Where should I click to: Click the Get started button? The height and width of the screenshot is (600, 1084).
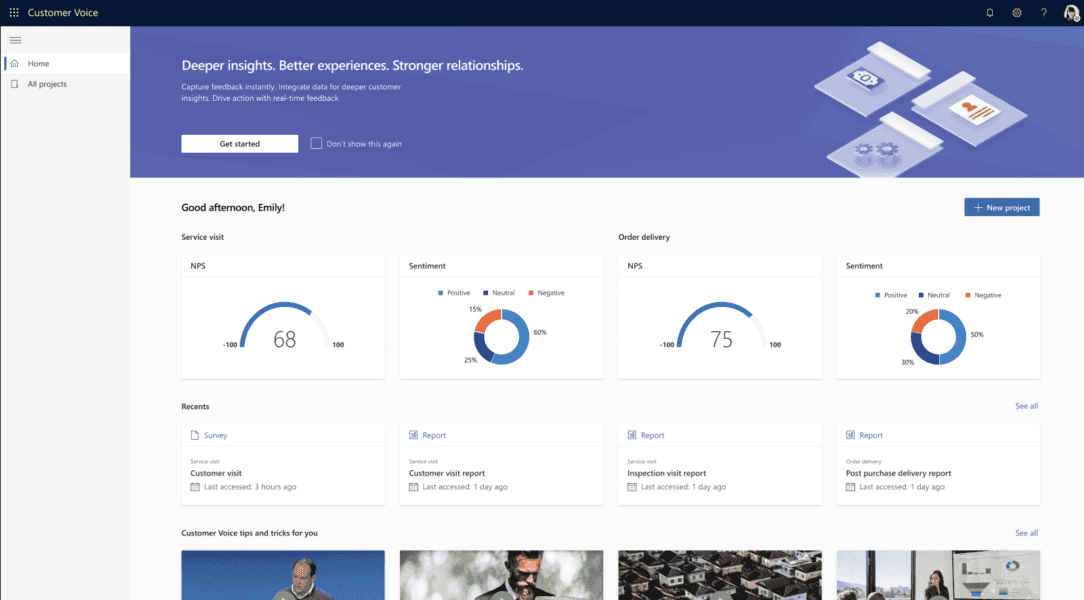(239, 143)
